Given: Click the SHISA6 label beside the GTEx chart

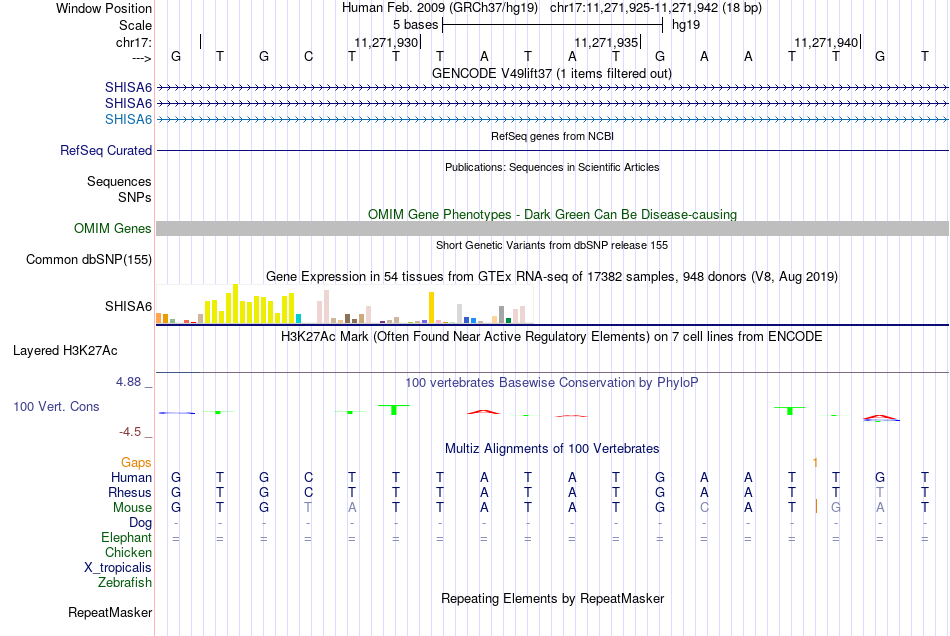Looking at the screenshot, I should (128, 306).
